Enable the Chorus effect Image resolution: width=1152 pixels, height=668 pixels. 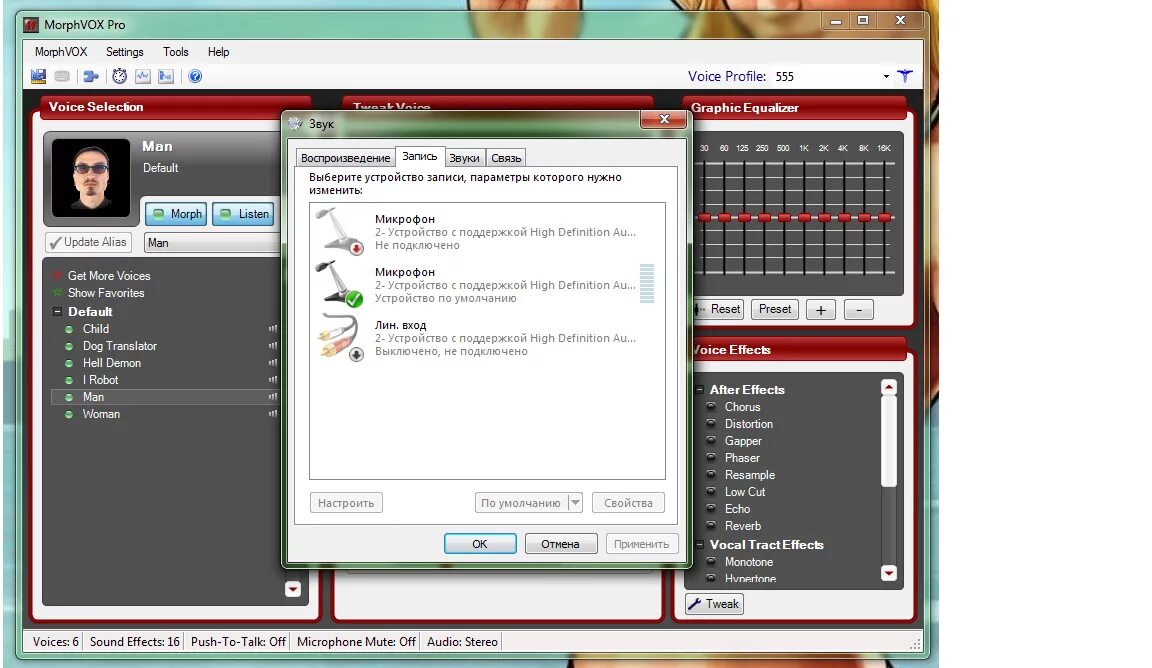pos(711,406)
